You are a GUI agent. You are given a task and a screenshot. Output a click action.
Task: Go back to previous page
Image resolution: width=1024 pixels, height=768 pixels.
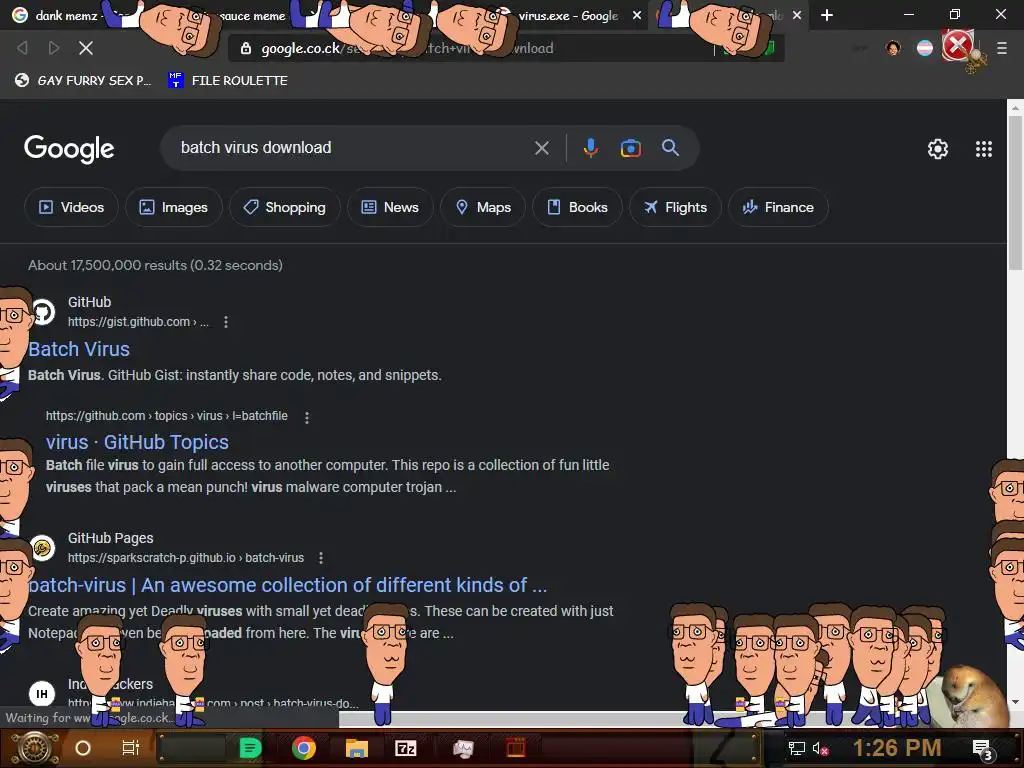tap(22, 48)
